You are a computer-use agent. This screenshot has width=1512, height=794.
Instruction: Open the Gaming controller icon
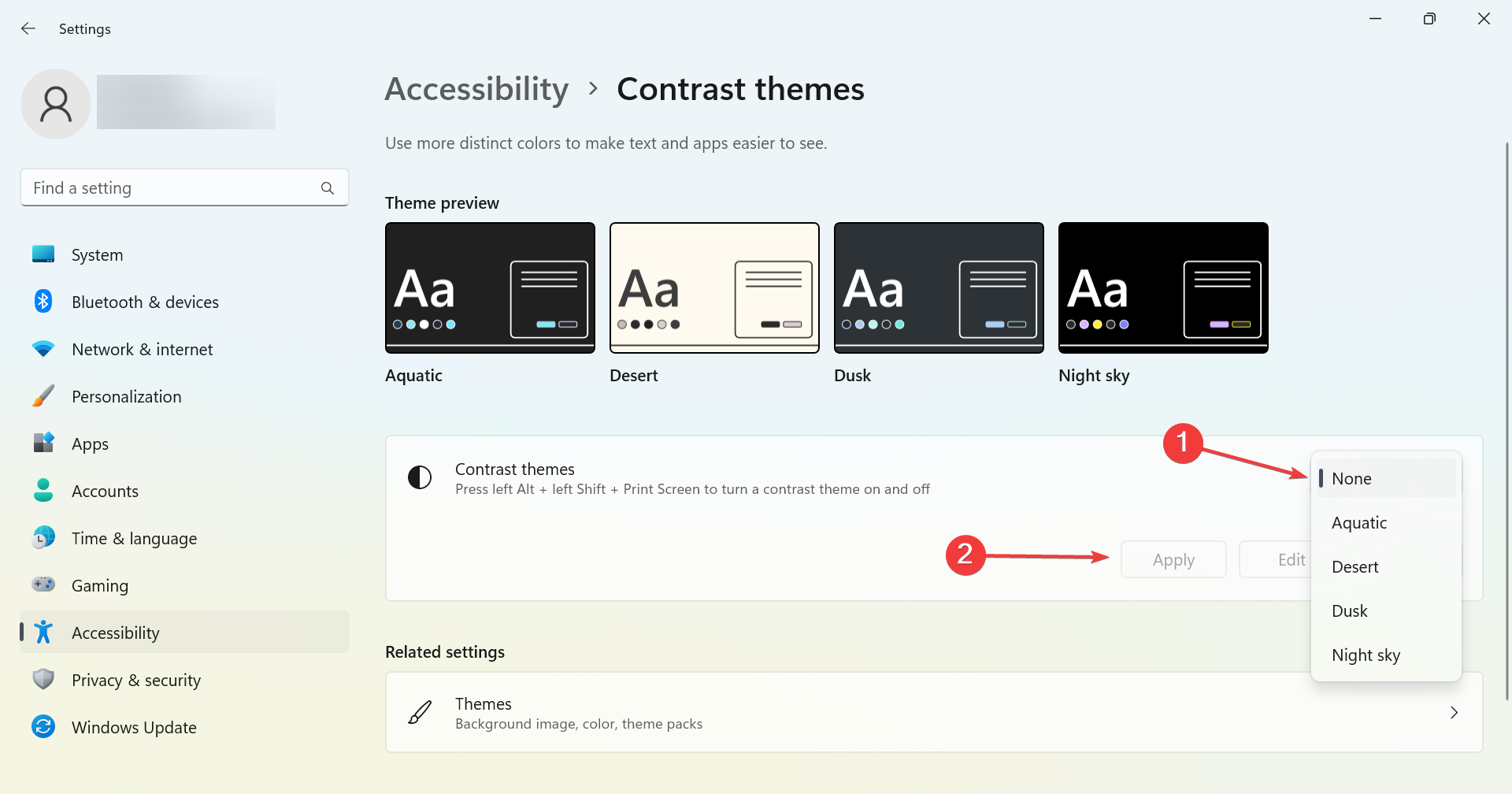(43, 584)
